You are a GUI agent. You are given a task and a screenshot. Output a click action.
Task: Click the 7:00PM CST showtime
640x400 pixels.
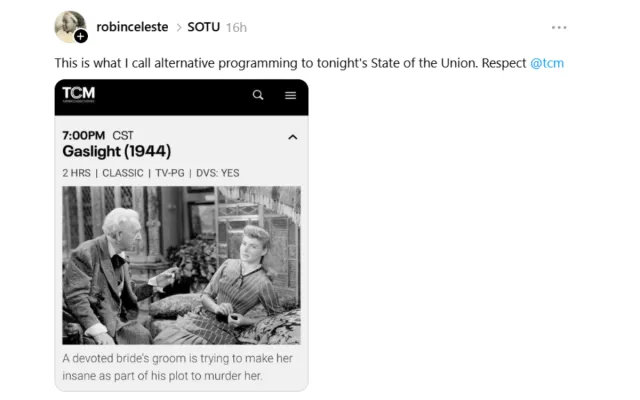[98, 135]
